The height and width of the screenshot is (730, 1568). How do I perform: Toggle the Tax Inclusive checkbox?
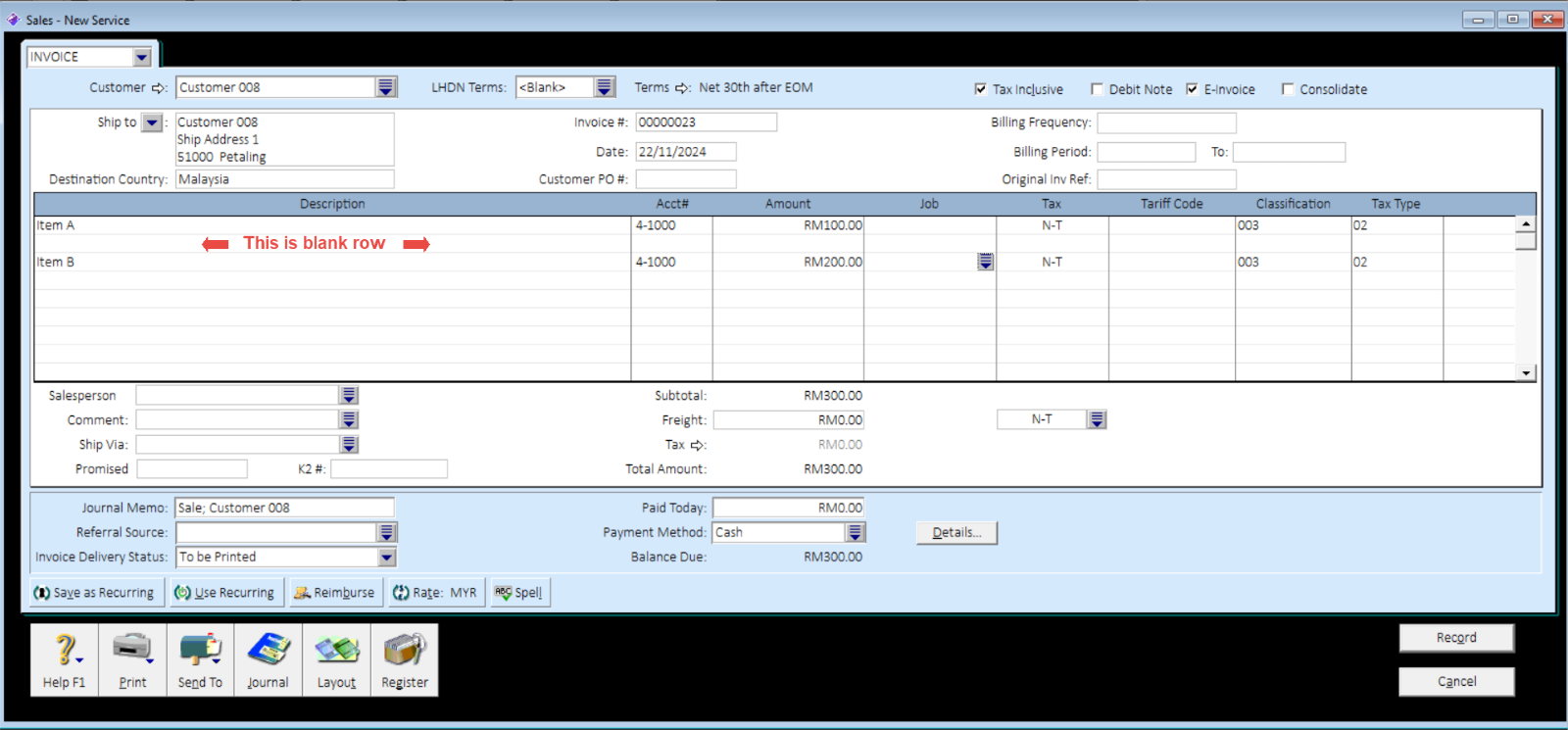980,89
